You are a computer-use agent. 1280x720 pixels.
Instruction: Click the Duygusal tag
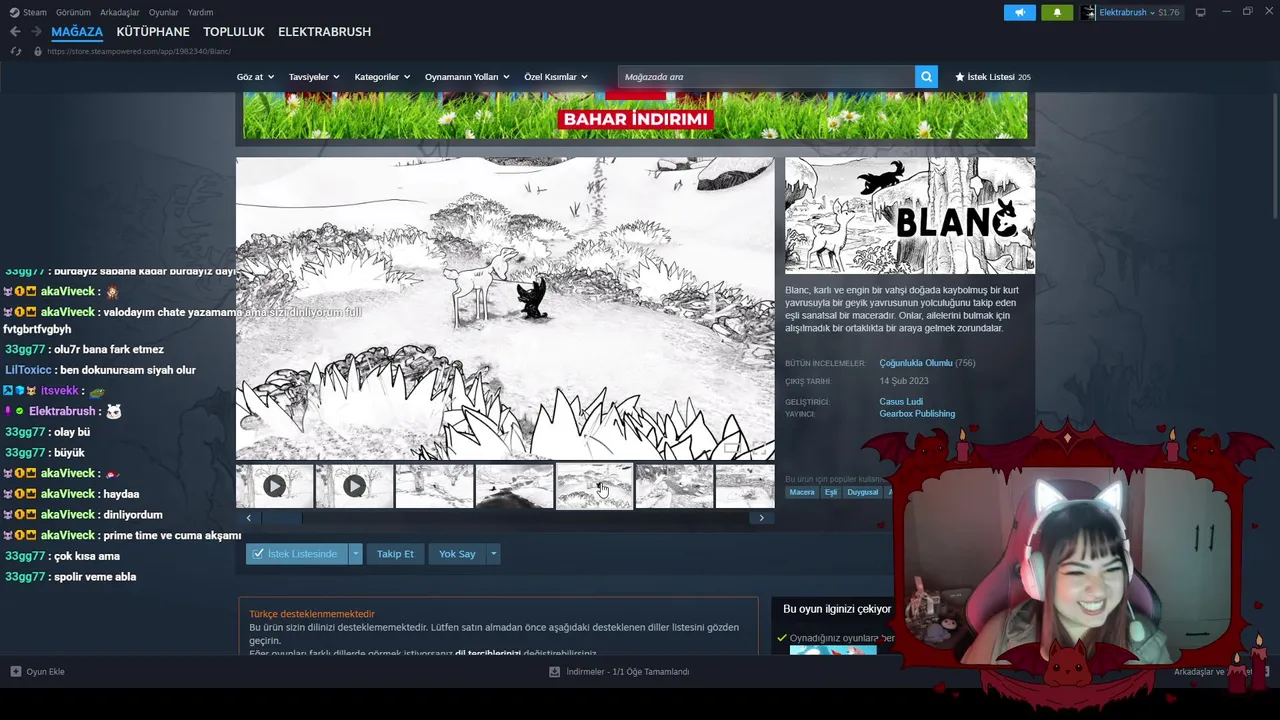[x=863, y=492]
